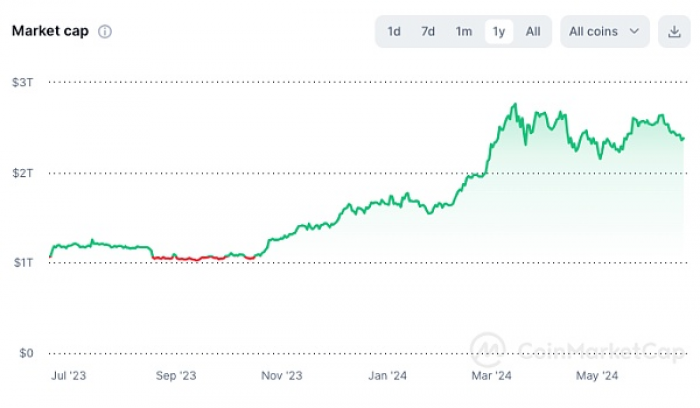
Task: Click the chart peak near Mar '24
Action: point(515,105)
